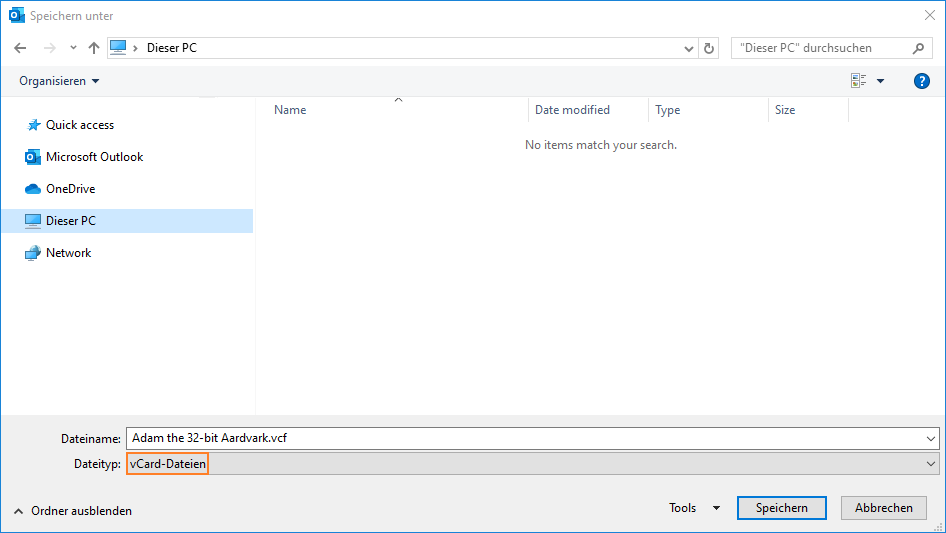
Task: Click the forward navigation arrow
Action: tap(49, 48)
